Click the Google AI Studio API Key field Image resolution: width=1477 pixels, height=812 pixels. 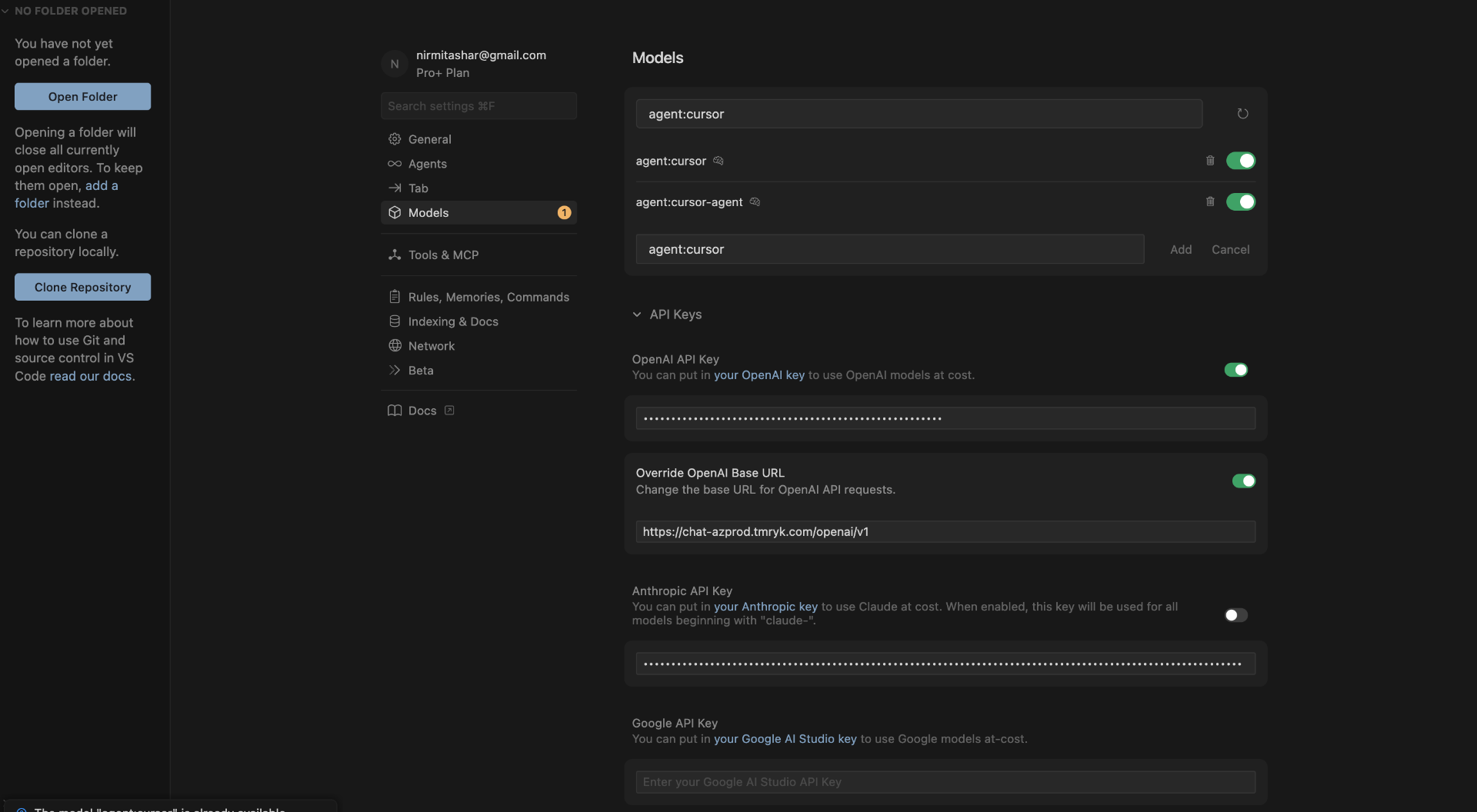945,782
